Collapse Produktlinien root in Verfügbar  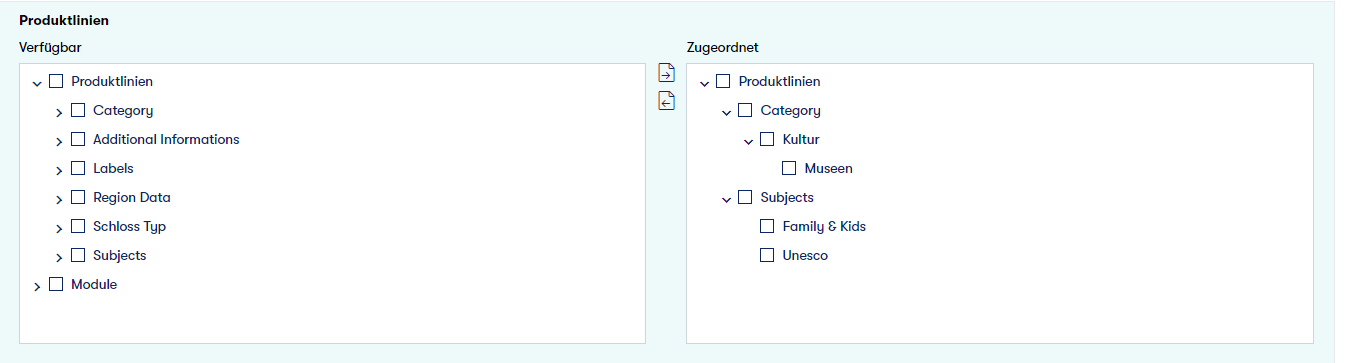[x=37, y=83]
